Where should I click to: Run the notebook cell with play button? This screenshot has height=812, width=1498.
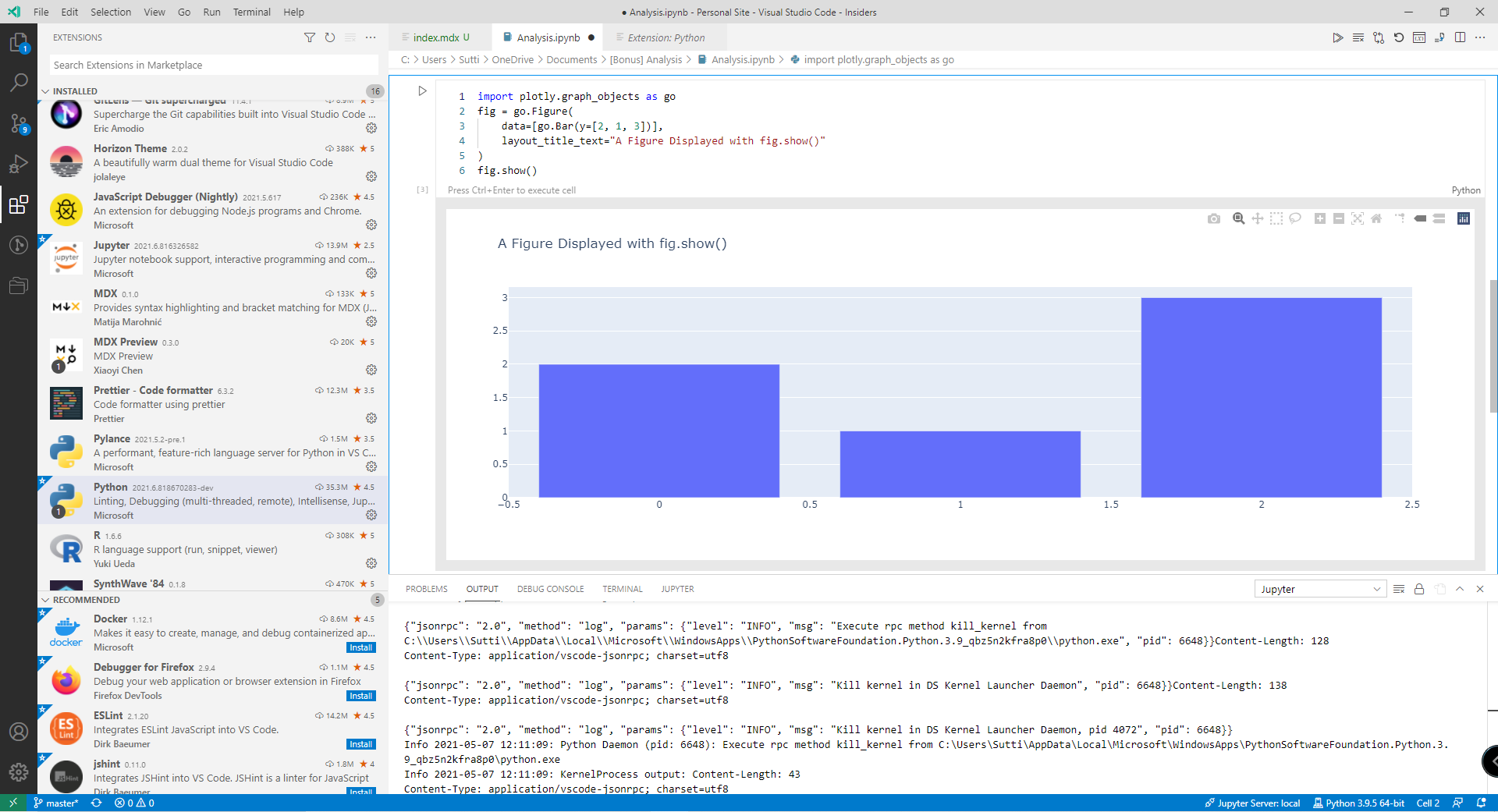pyautogui.click(x=422, y=91)
